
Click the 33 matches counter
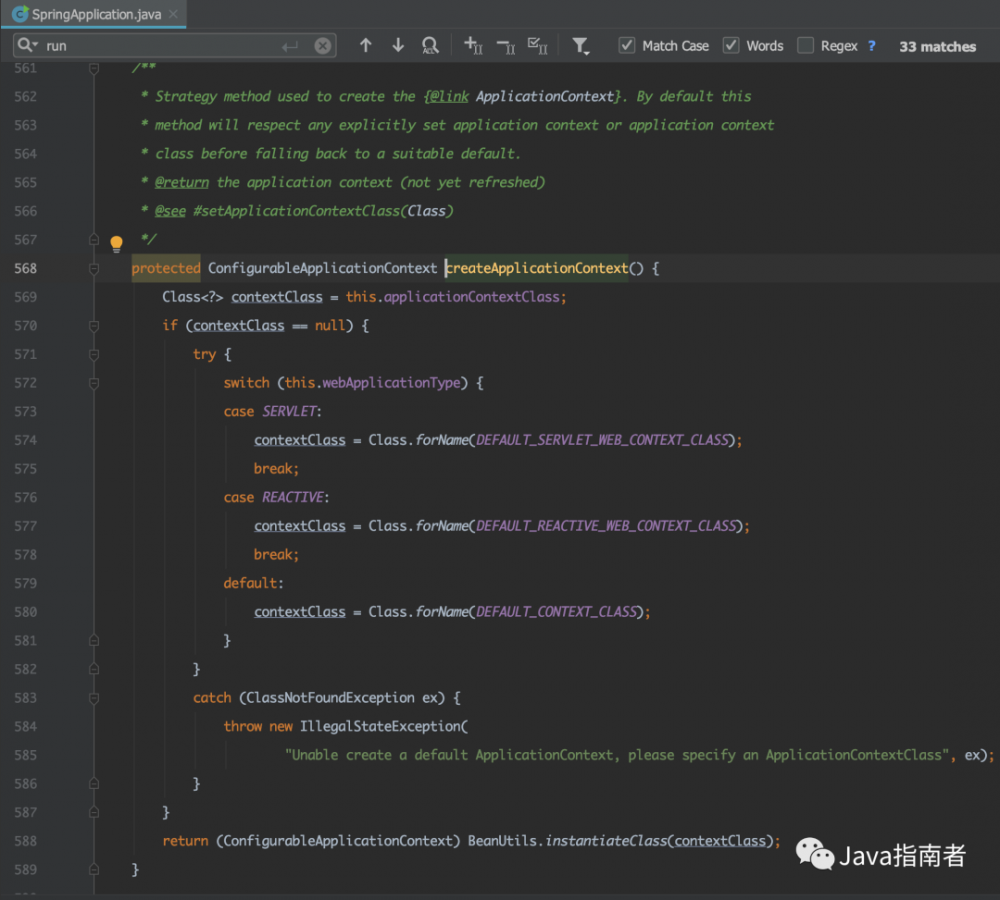pyautogui.click(x=937, y=45)
